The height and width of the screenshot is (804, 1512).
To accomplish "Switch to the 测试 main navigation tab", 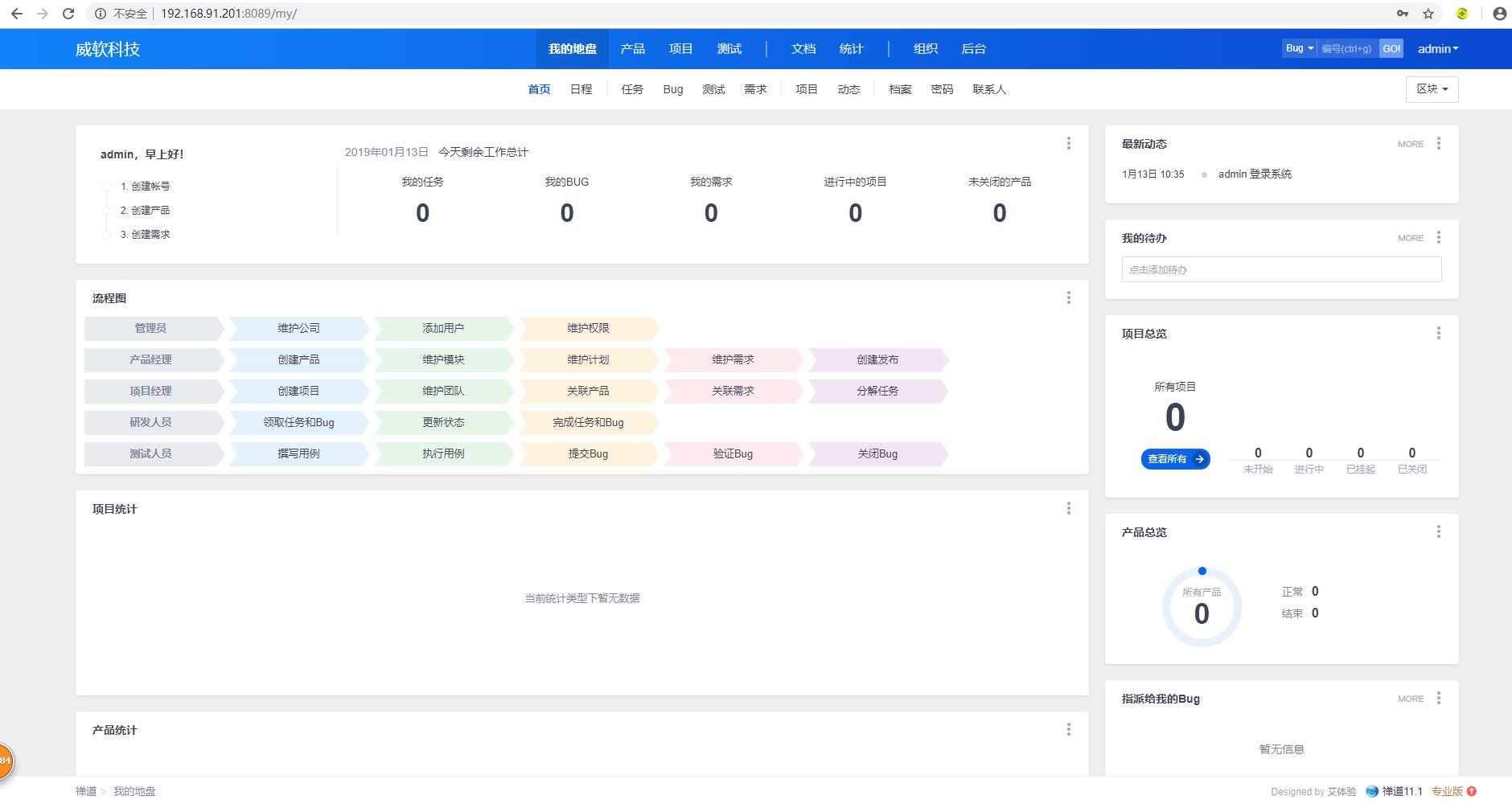I will [x=729, y=49].
